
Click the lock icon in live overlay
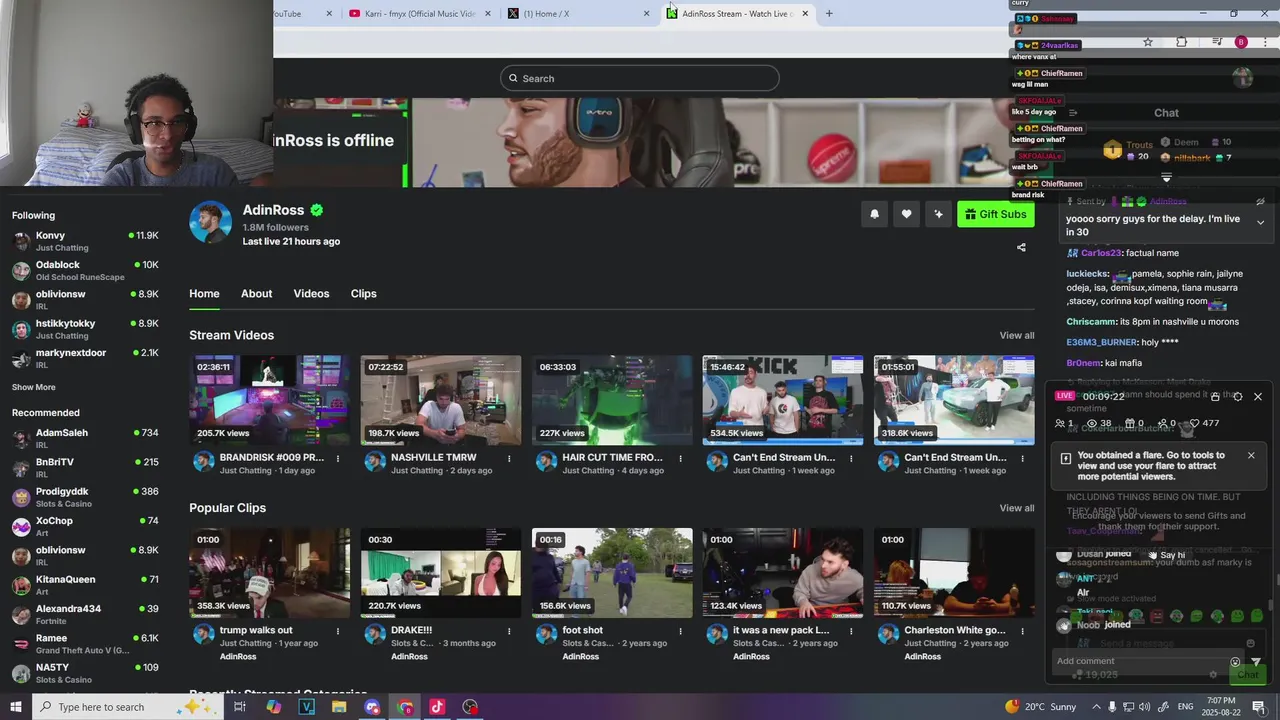pos(1215,397)
